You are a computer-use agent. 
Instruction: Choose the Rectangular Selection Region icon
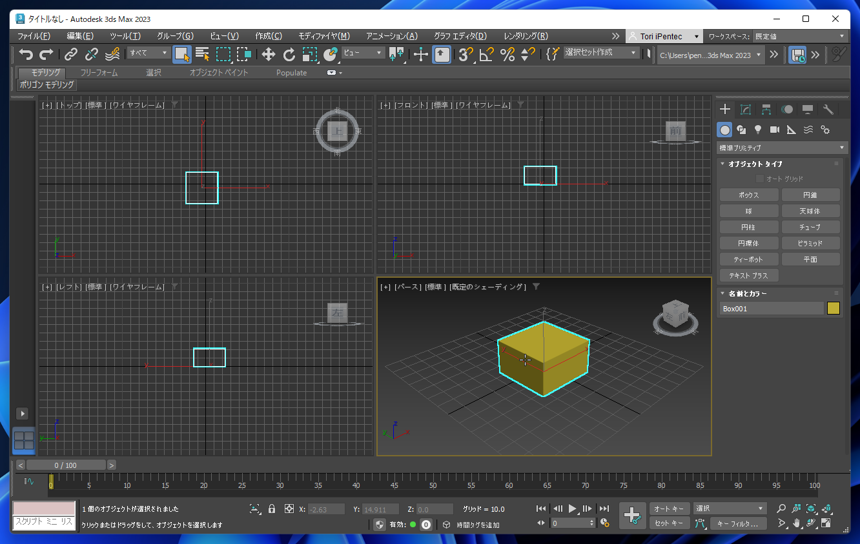click(223, 54)
